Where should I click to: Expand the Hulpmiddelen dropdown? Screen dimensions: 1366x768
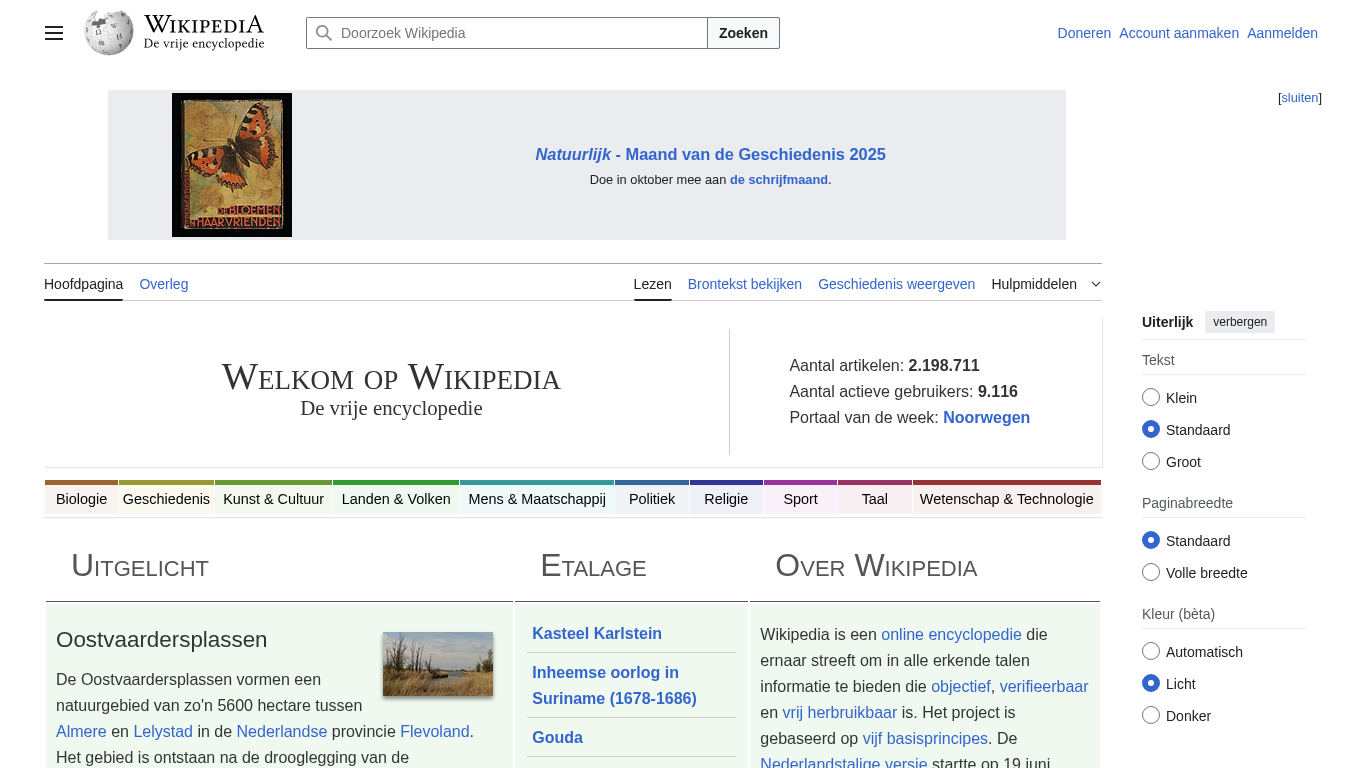point(1045,284)
